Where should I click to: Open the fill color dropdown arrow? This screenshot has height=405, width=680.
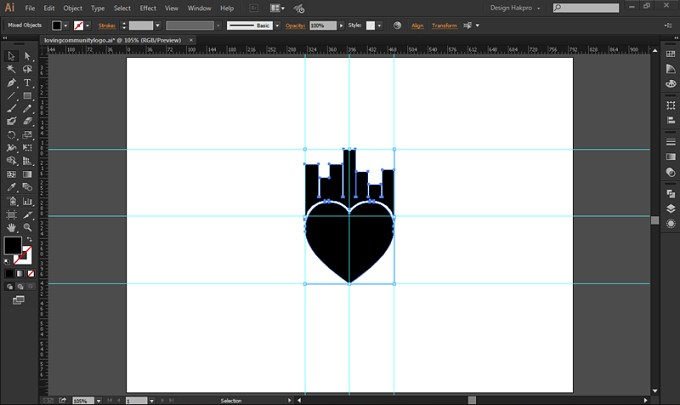click(66, 26)
